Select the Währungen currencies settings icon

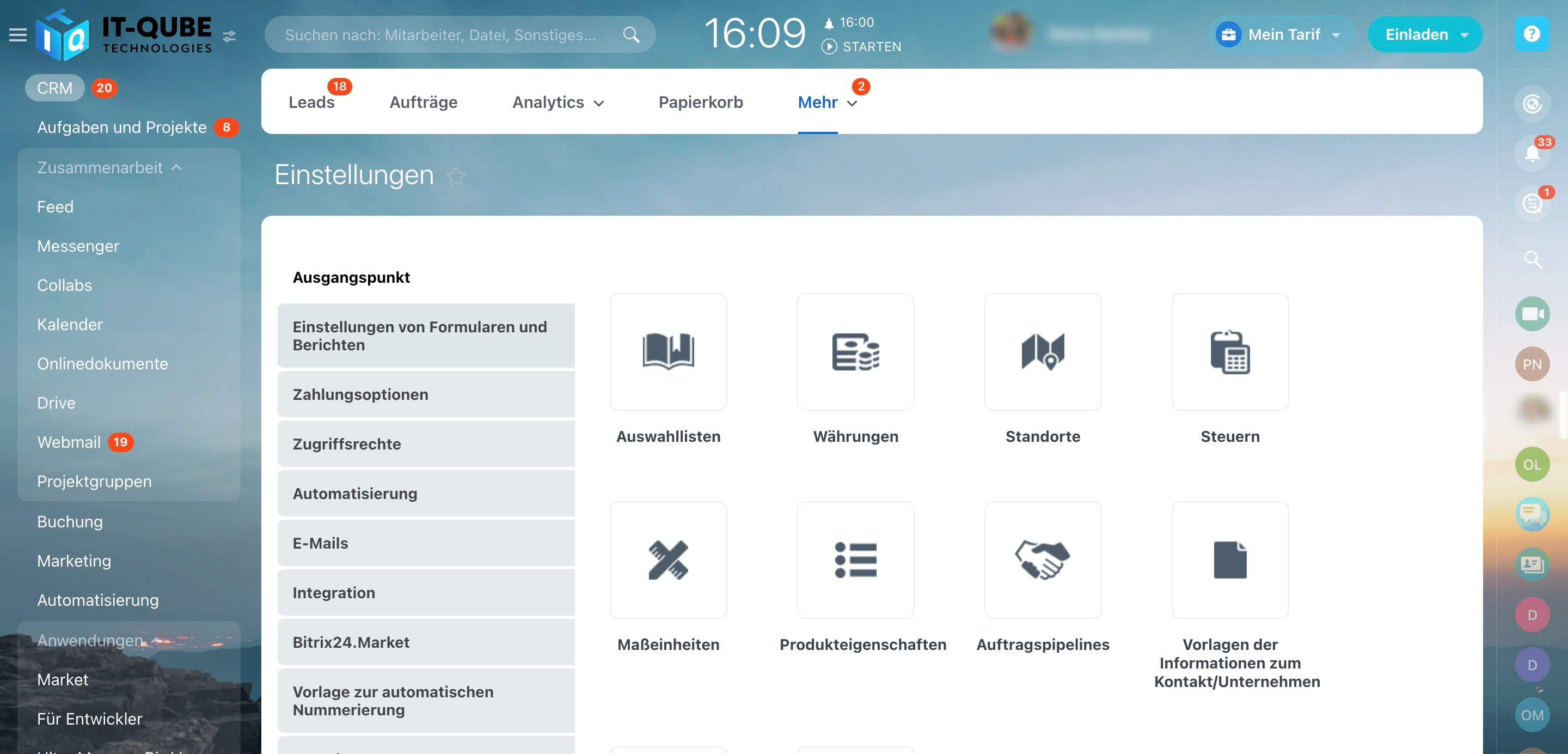point(855,352)
